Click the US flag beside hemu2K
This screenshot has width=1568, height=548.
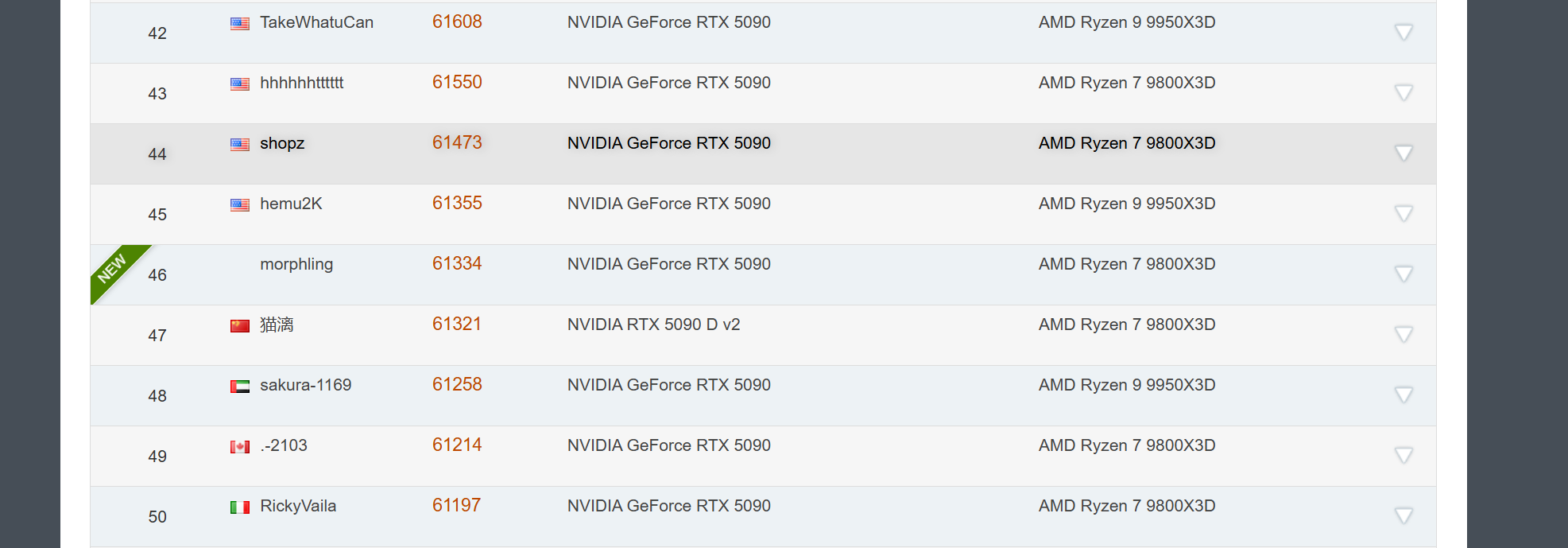(239, 205)
